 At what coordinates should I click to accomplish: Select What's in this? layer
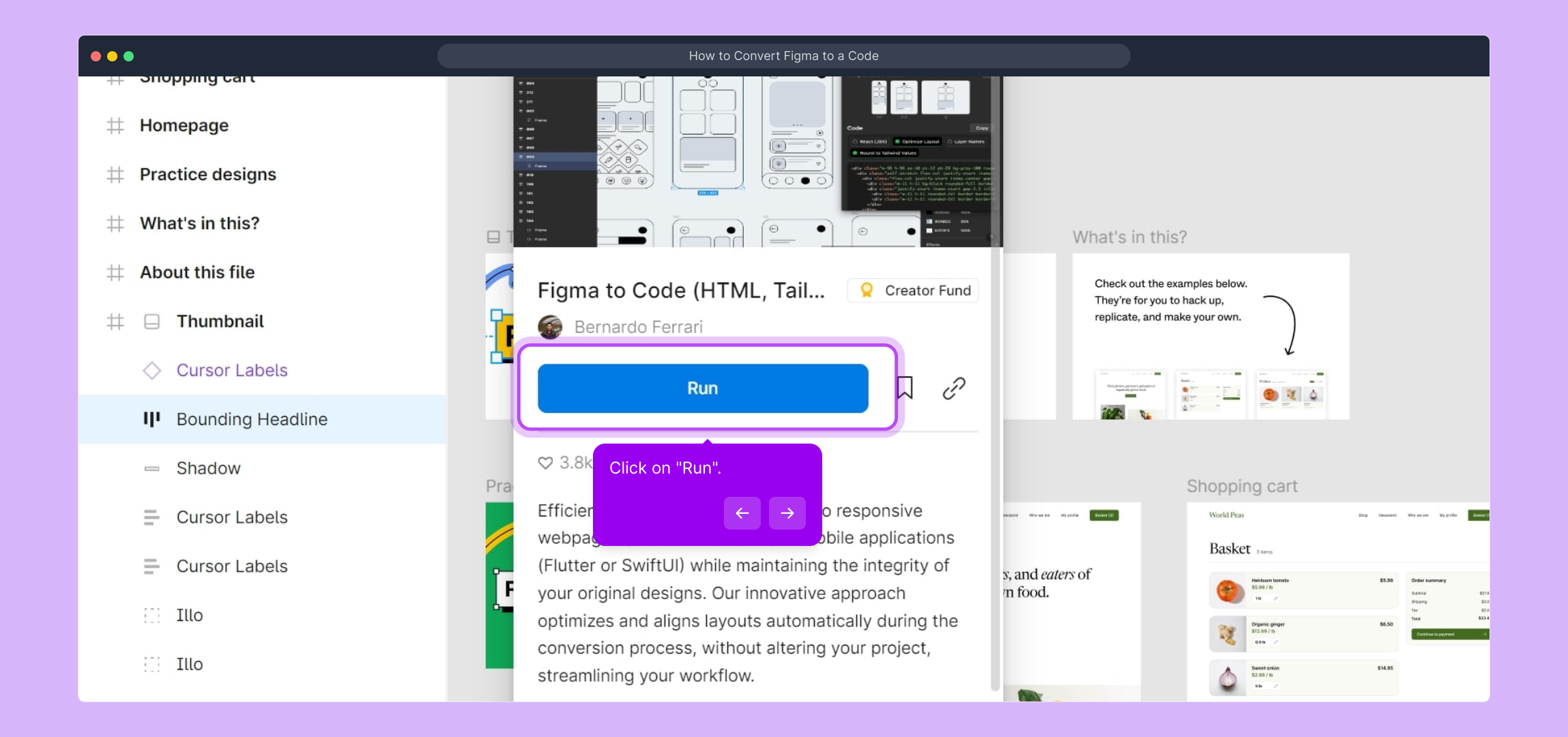[x=199, y=224]
